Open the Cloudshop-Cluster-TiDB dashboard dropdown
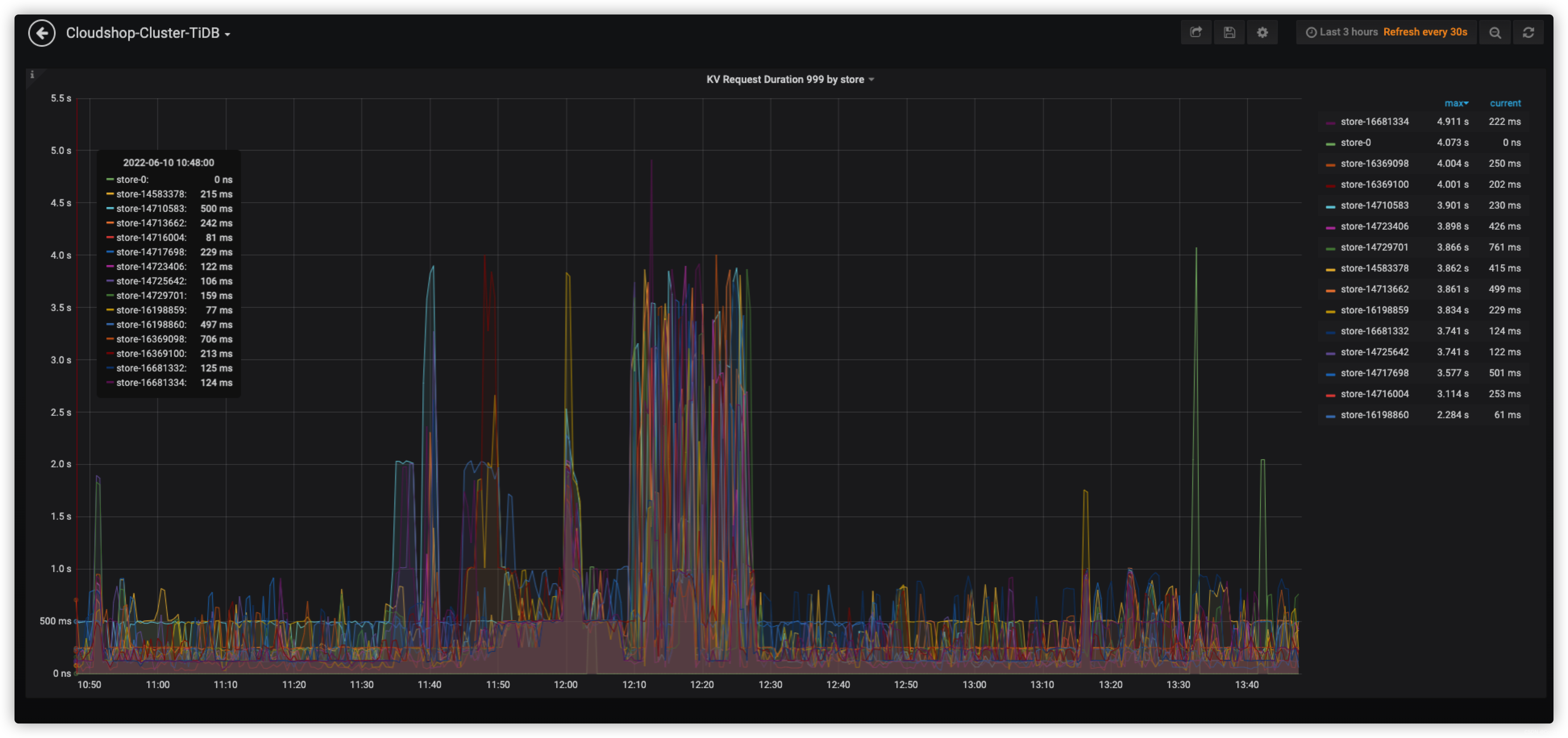Image resolution: width=1568 pixels, height=738 pixels. [148, 33]
